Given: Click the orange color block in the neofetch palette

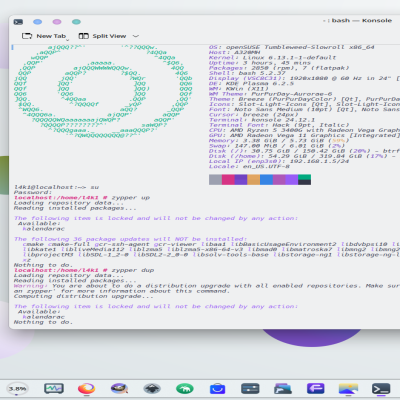Looking at the screenshot, I should 254,180.
